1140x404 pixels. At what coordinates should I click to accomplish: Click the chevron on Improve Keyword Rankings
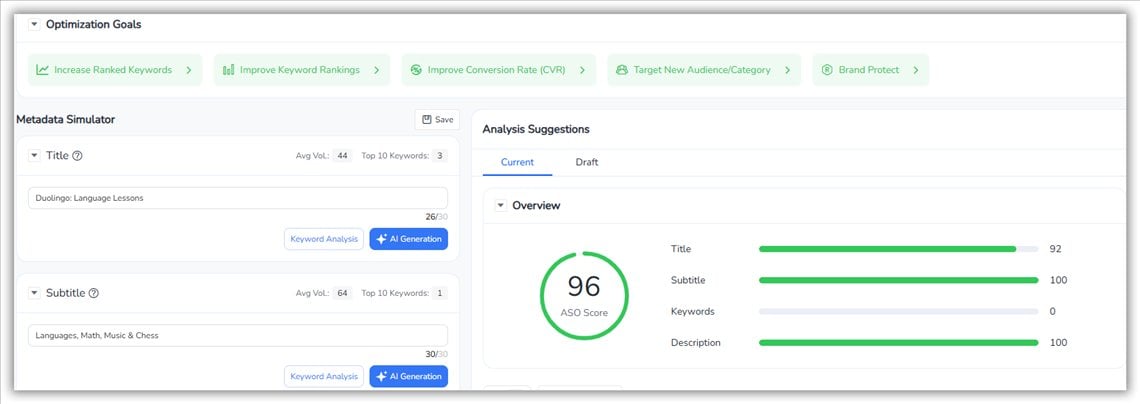(377, 70)
